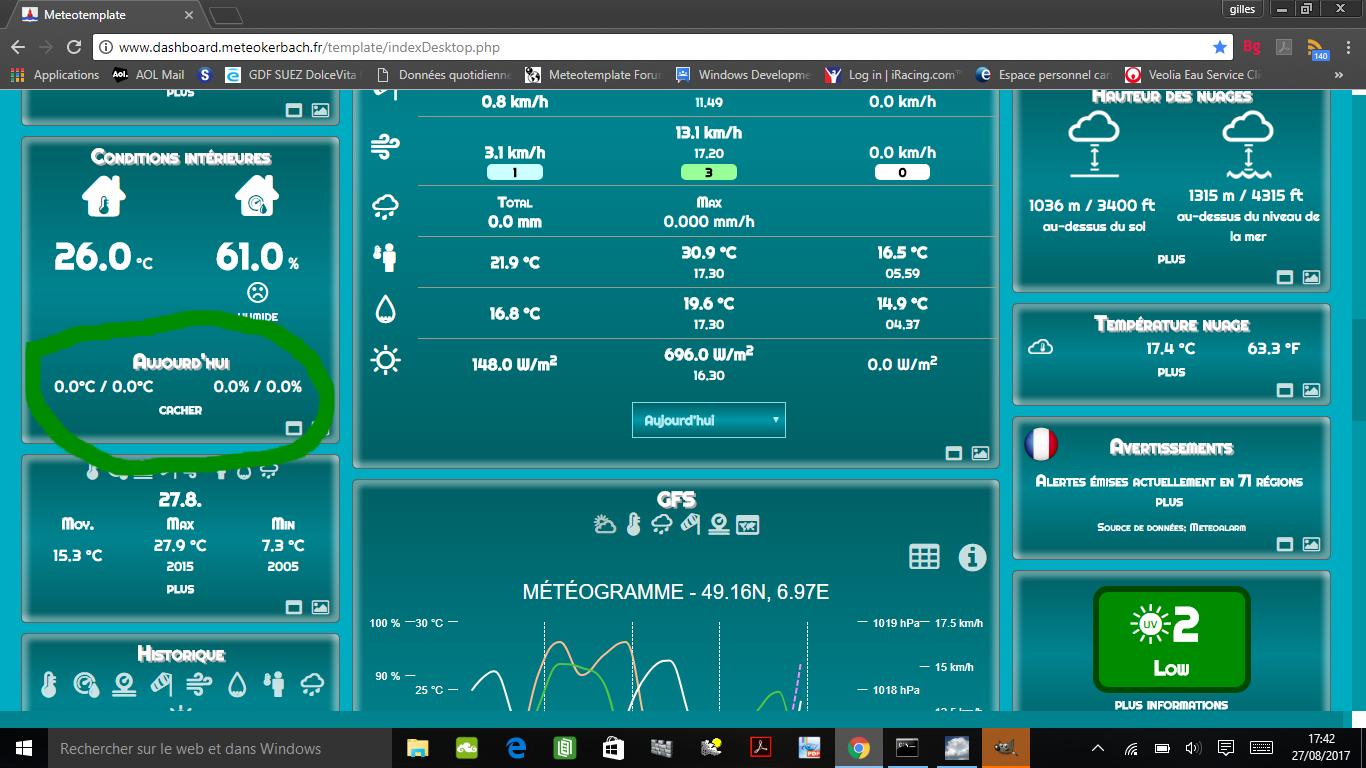Click PLUS under cloud height
Screen dimensions: 1366x768
point(1171,259)
